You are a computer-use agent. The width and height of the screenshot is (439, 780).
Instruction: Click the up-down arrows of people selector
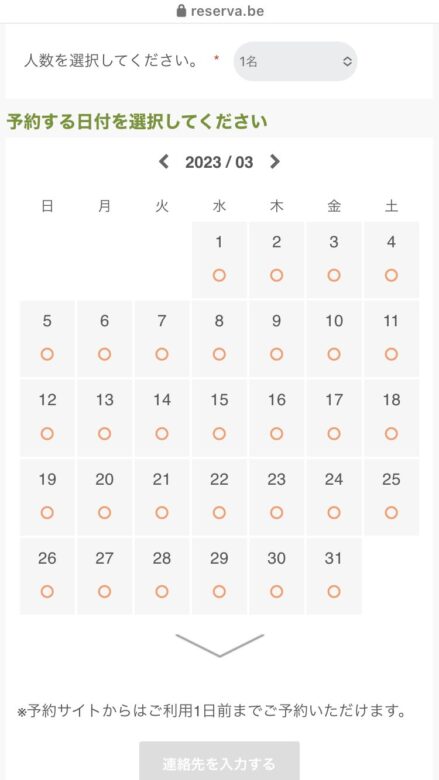coord(348,61)
